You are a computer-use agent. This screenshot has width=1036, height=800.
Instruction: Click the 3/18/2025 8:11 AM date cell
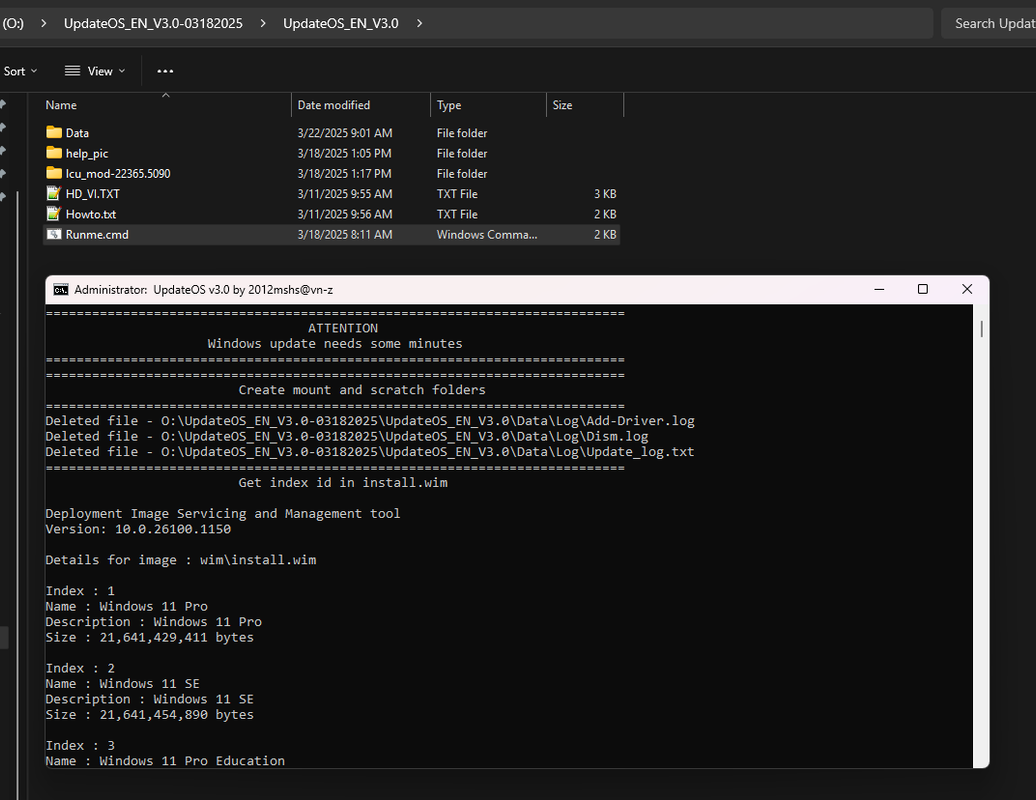pyautogui.click(x=345, y=235)
